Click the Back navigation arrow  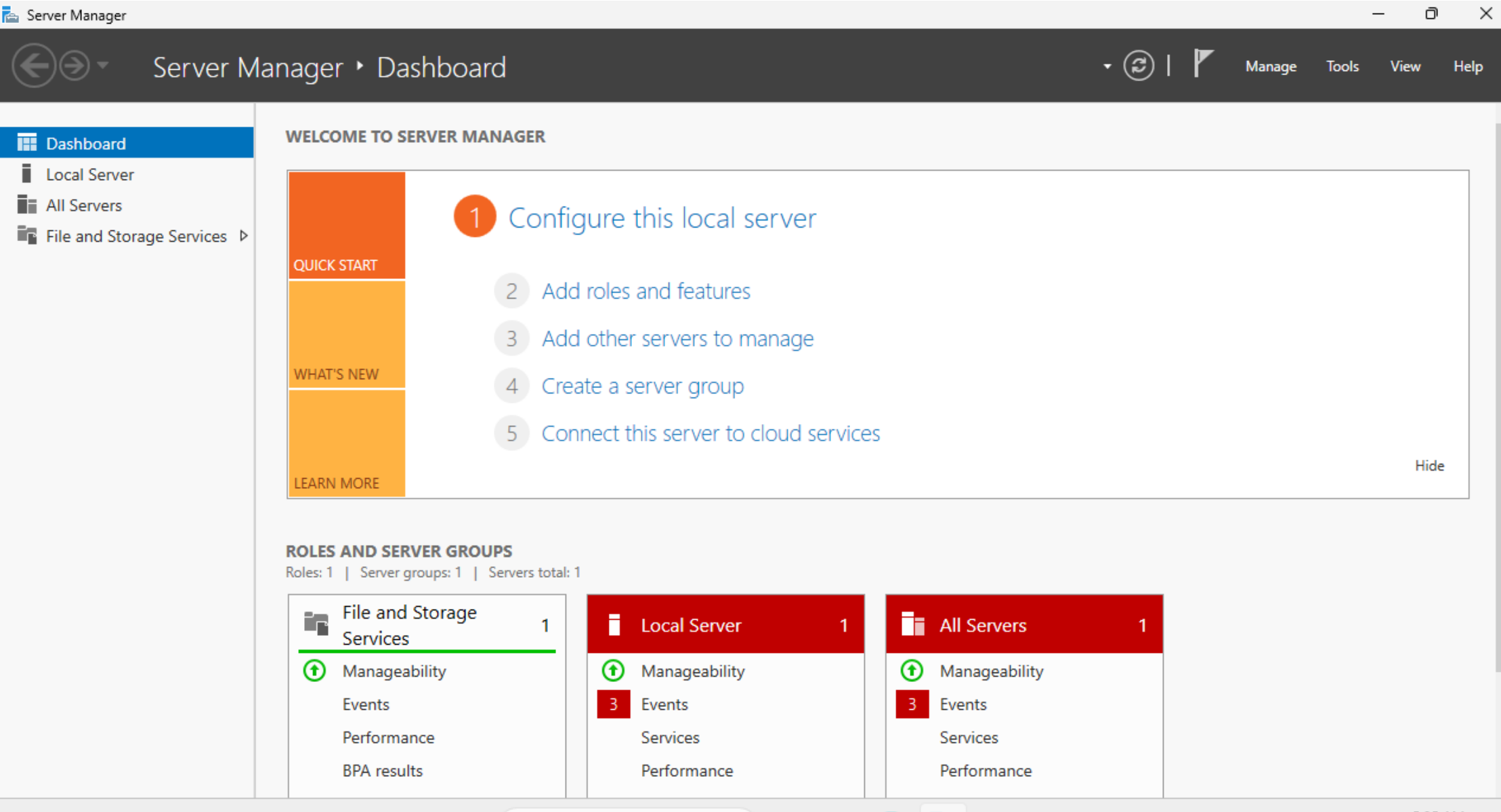tap(33, 66)
